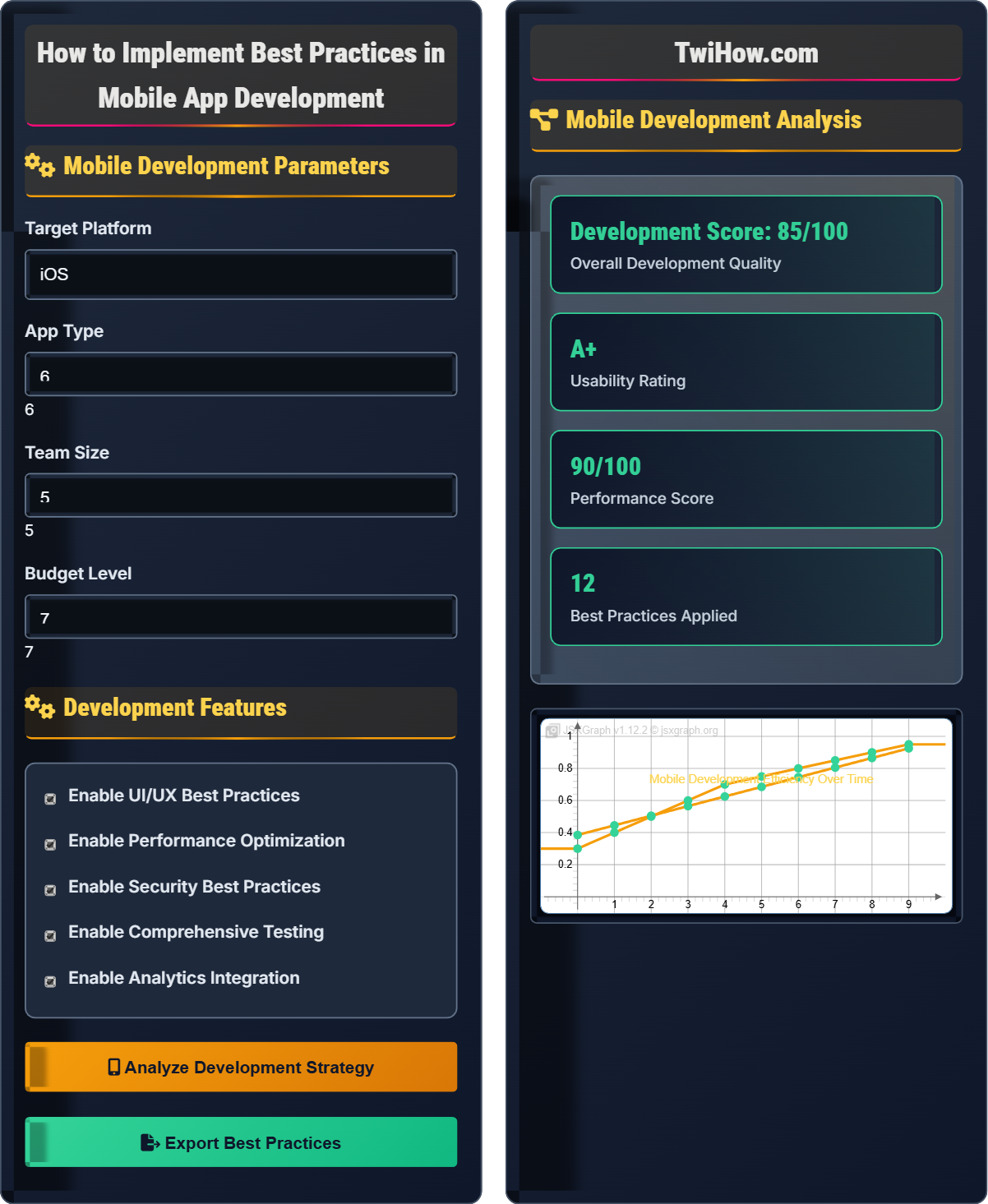Adjust the Team Size slider
This screenshot has width=988, height=1204.
tap(241, 495)
